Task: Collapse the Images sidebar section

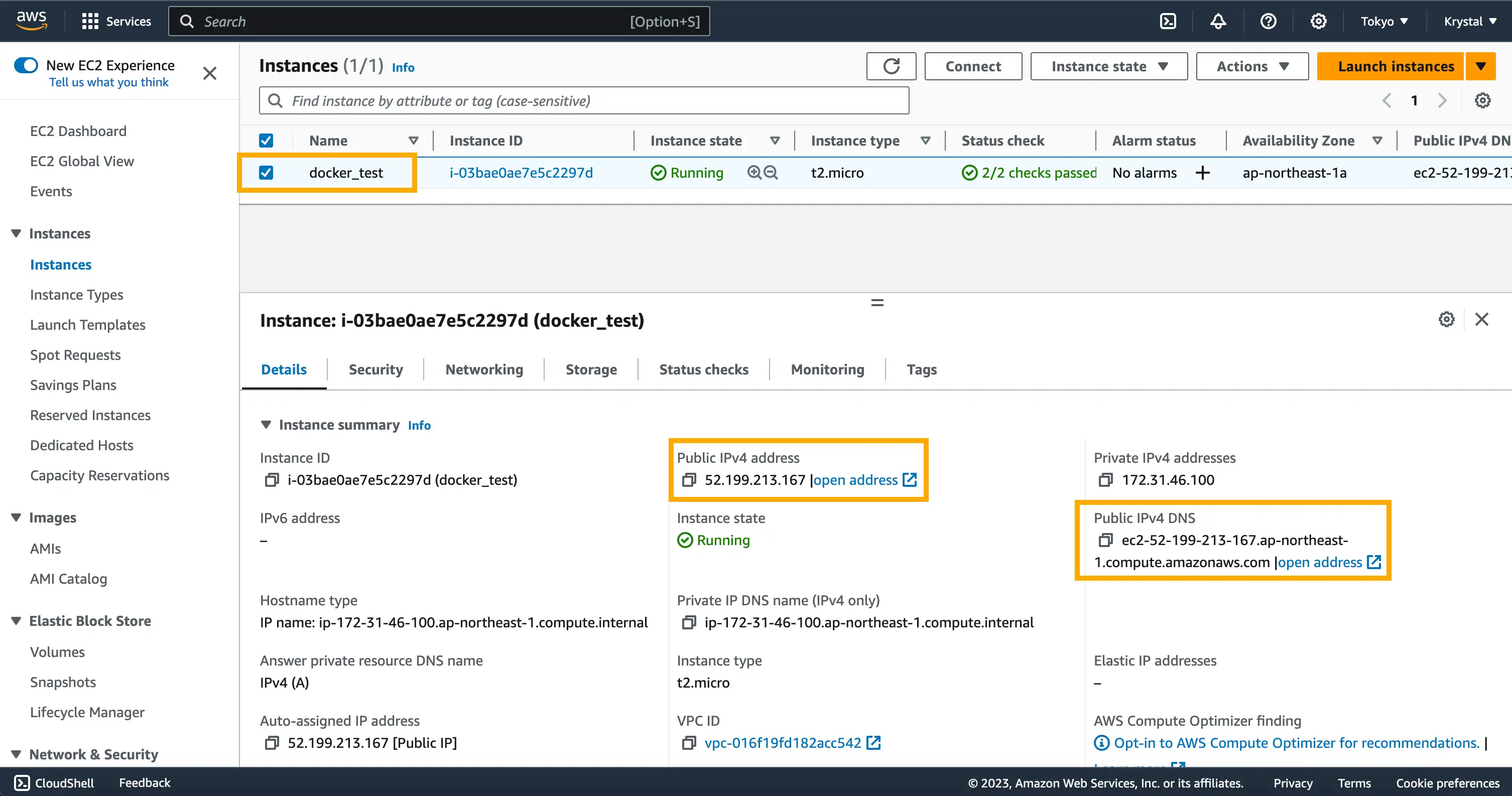Action: (17, 517)
